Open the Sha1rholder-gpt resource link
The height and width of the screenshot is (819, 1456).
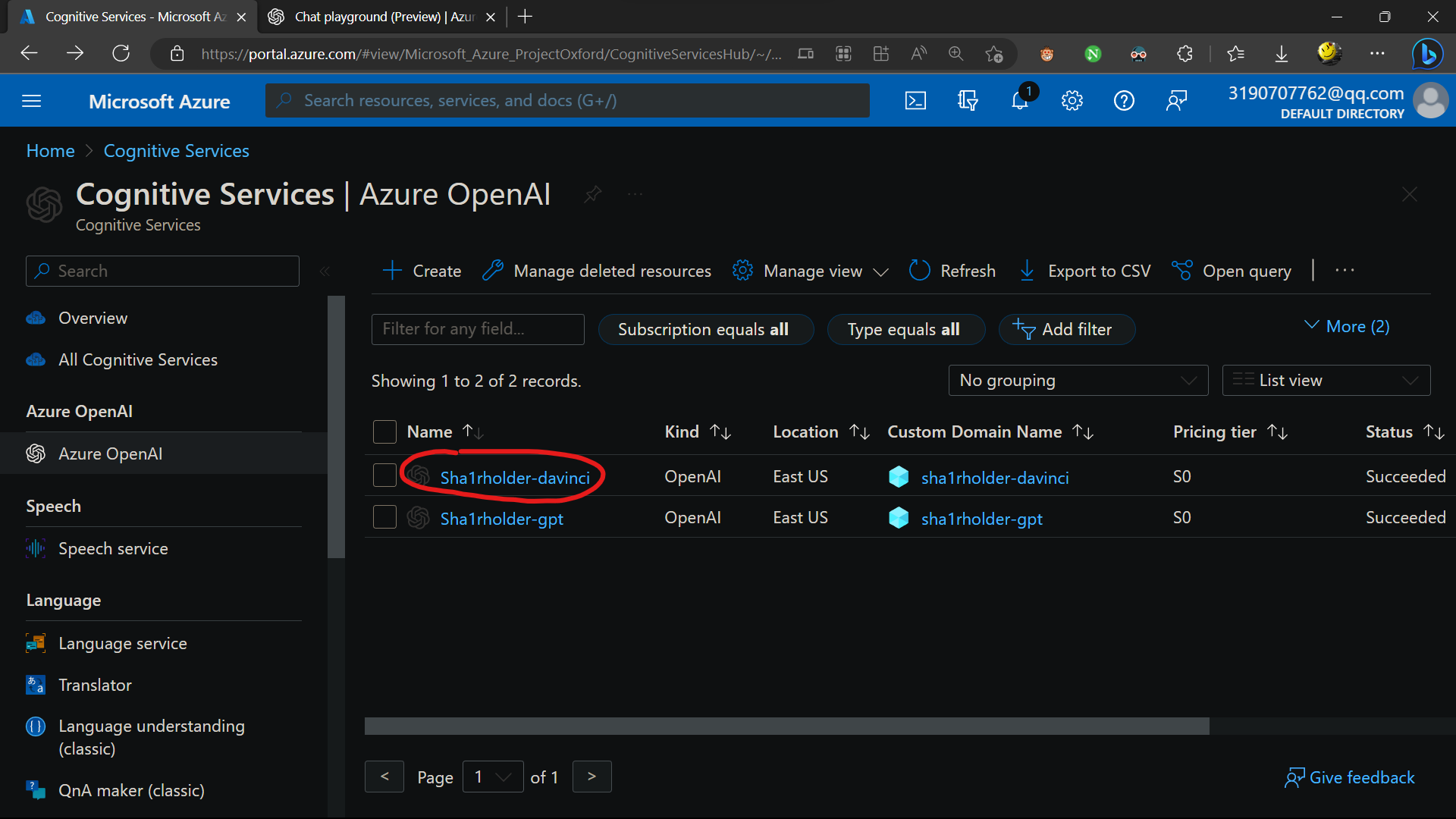tap(501, 519)
